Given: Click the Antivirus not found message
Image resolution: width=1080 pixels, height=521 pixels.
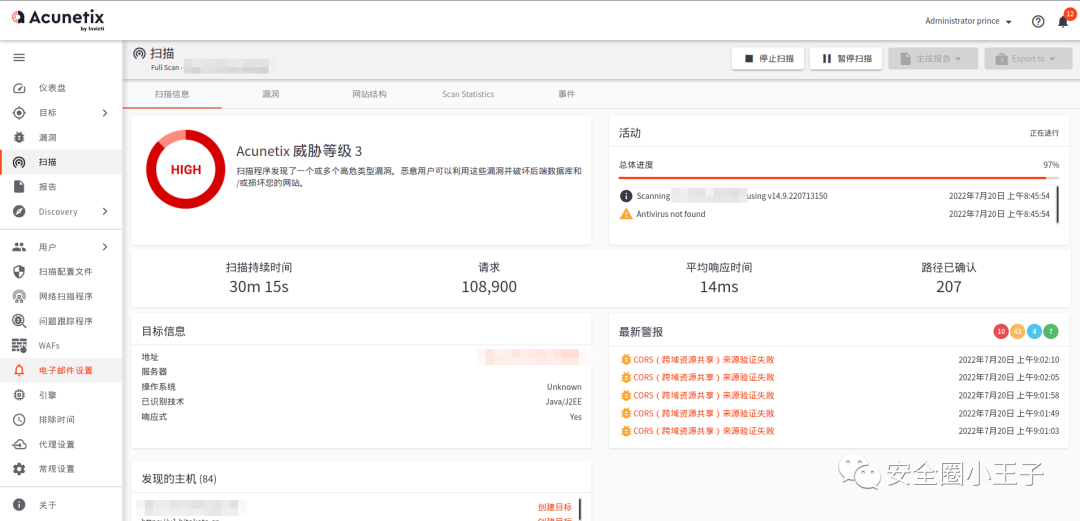Looking at the screenshot, I should 671,214.
